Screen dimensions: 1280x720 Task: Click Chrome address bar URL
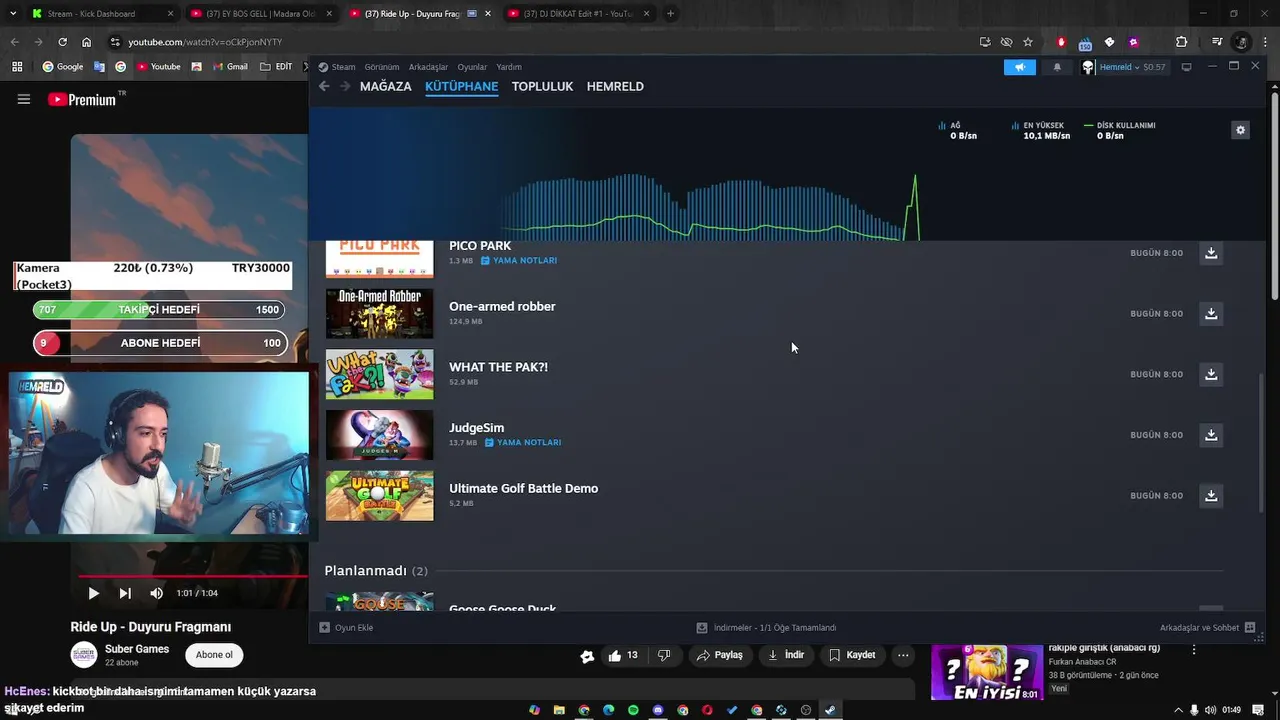205,42
